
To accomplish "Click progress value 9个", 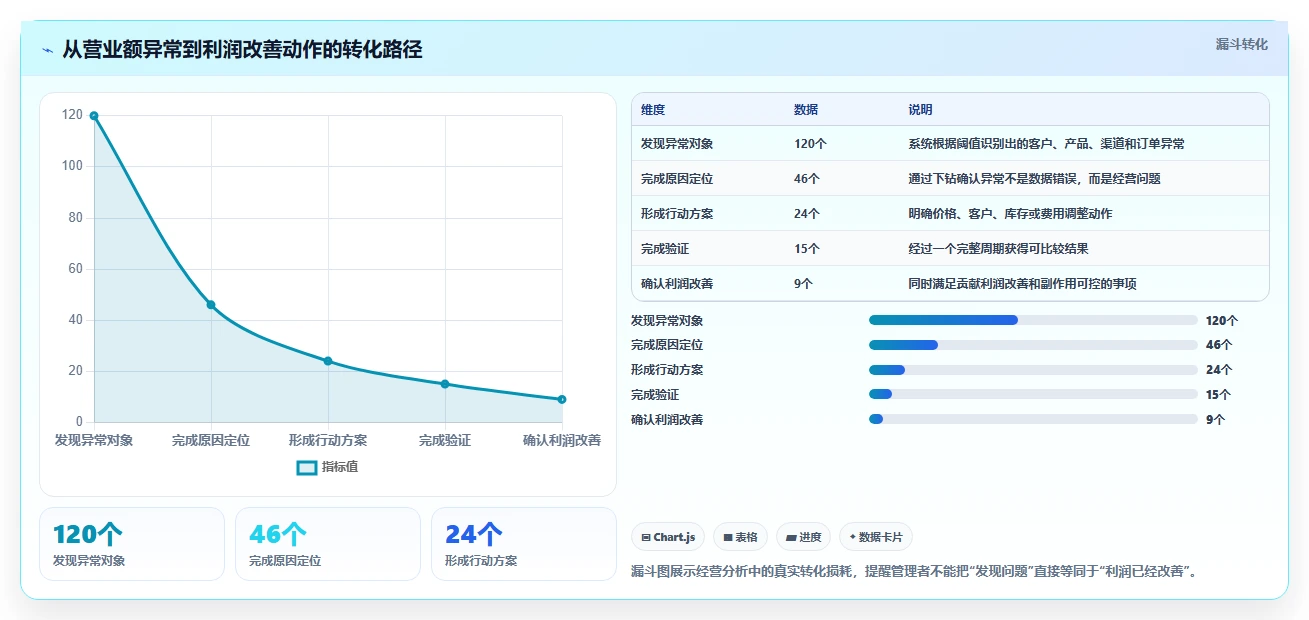I will click(1215, 420).
